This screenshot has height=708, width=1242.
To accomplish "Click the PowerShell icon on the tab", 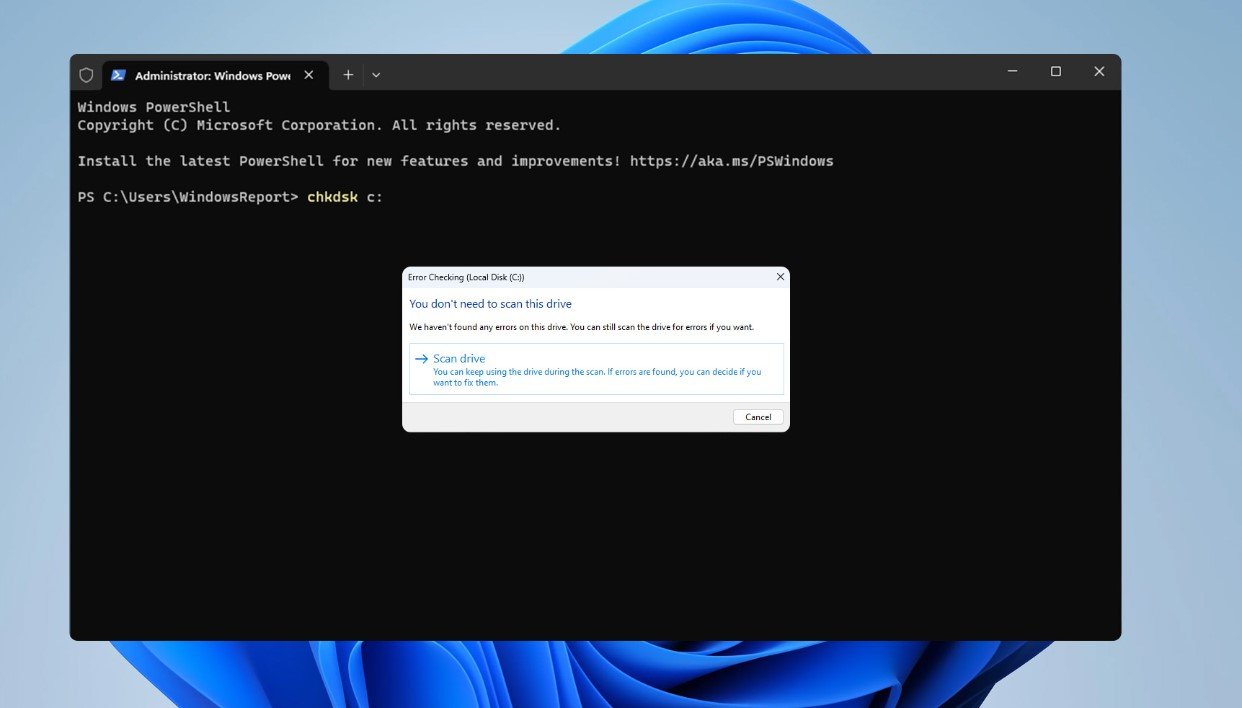I will click(x=118, y=75).
